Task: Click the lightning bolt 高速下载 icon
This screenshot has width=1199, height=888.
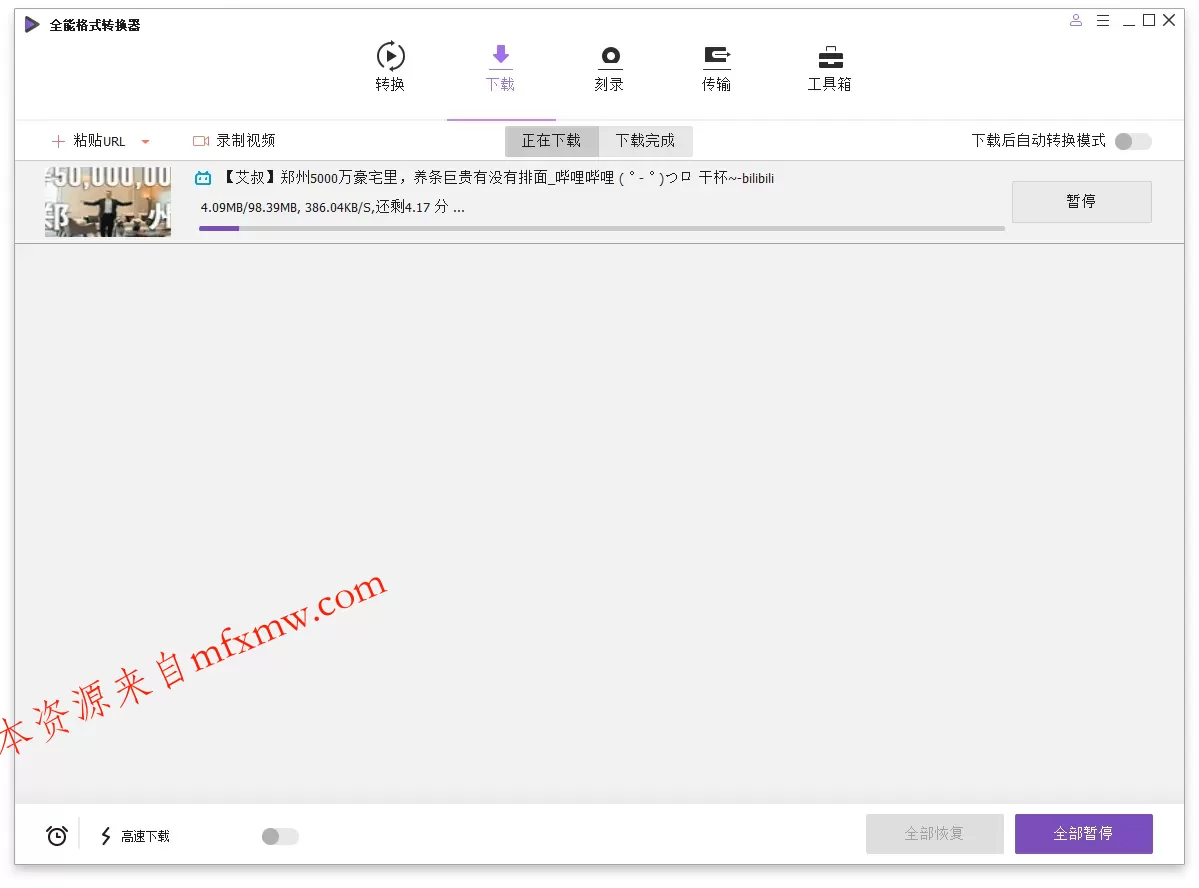Action: (106, 836)
